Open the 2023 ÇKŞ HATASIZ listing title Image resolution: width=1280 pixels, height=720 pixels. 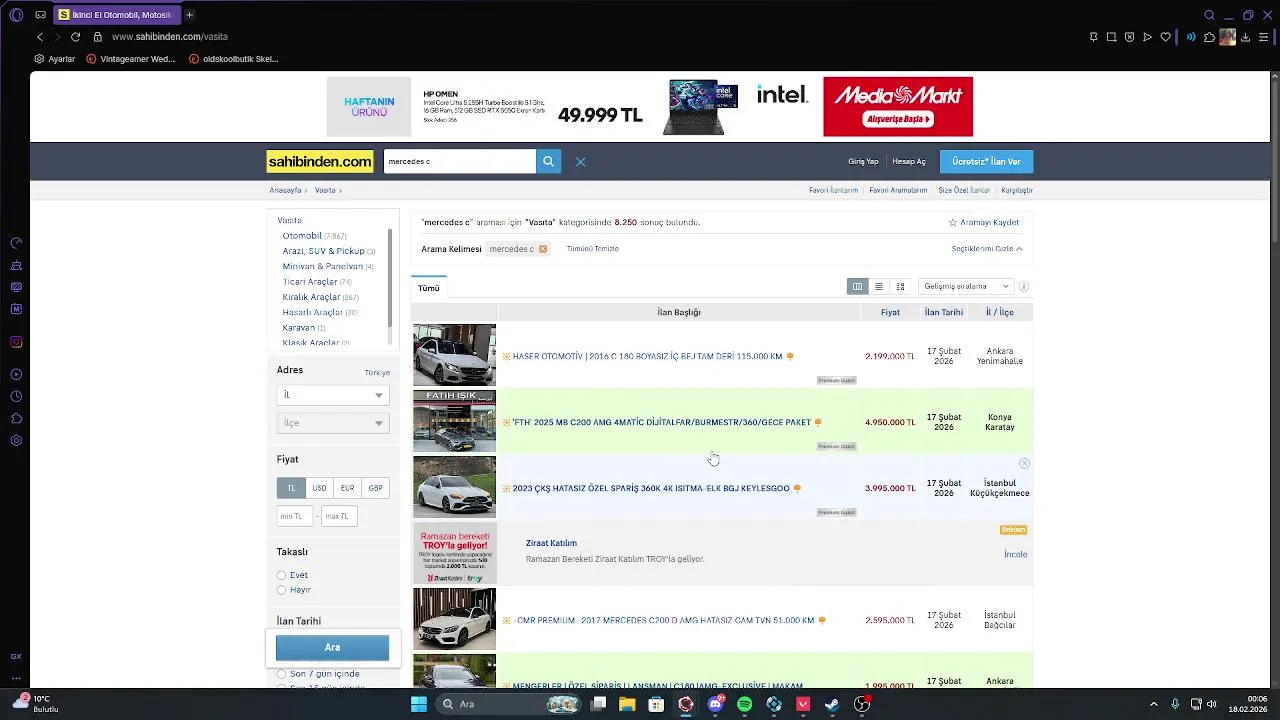tap(651, 489)
